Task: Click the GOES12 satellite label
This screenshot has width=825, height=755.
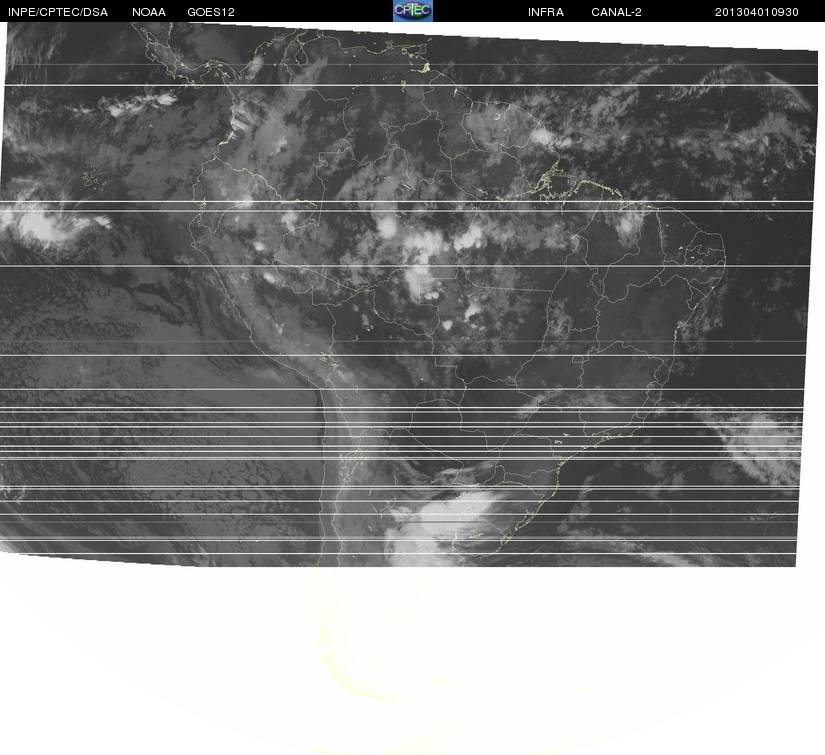Action: click(211, 12)
